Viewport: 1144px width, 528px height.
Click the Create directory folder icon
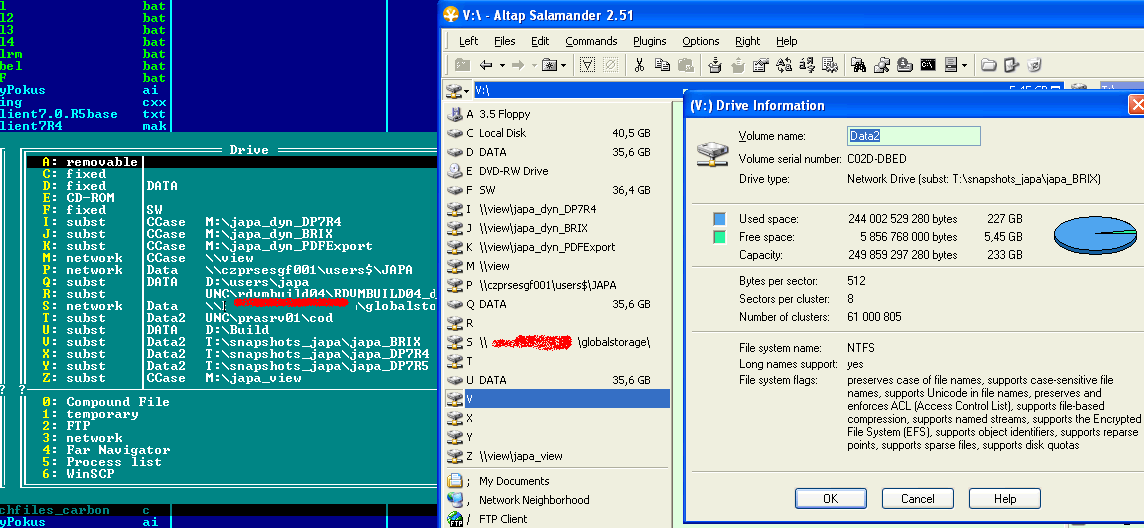(x=989, y=65)
